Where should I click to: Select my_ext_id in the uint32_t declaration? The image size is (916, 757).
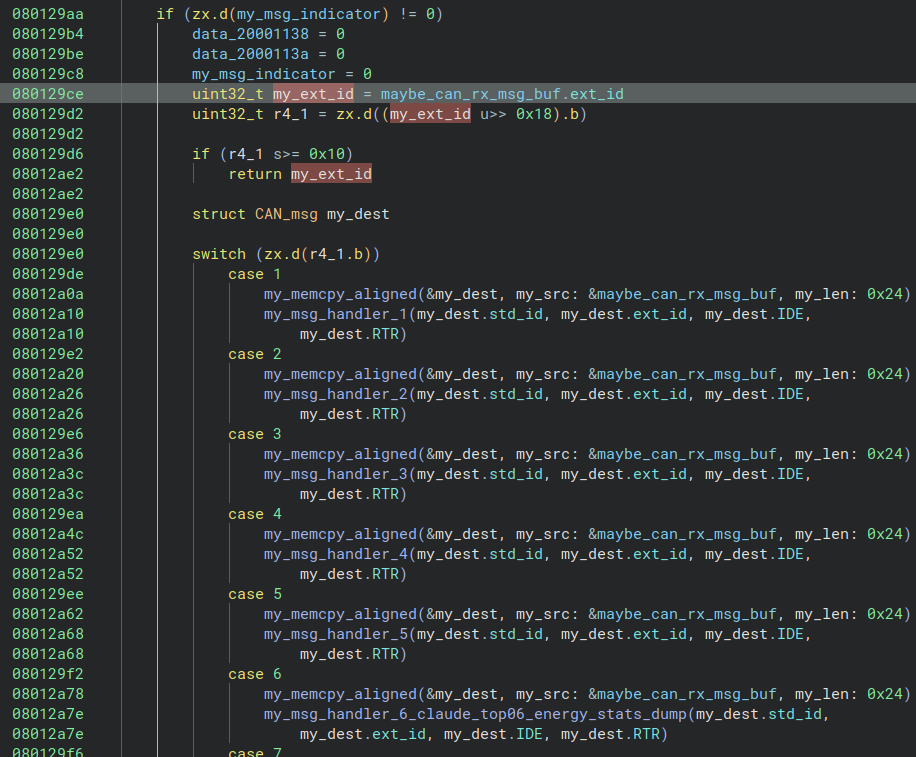tap(313, 94)
